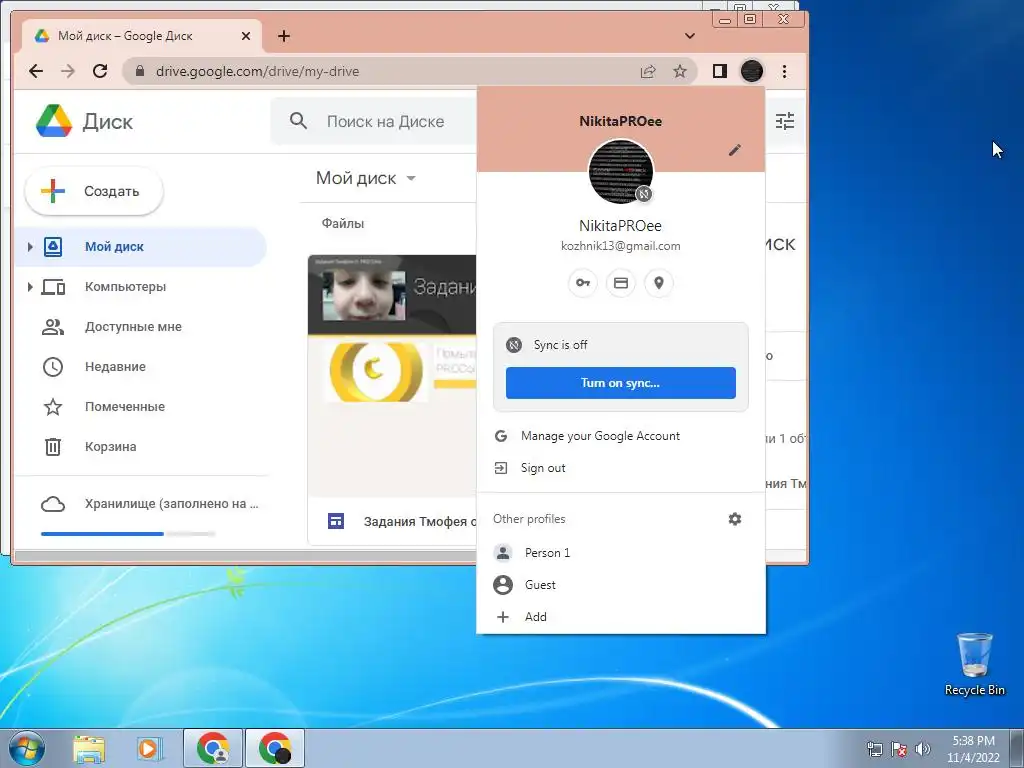Click the address bar URL
The height and width of the screenshot is (768, 1024).
click(257, 71)
